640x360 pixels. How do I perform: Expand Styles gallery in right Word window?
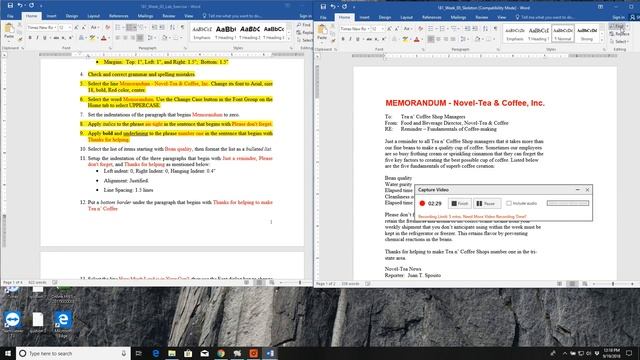(602, 40)
